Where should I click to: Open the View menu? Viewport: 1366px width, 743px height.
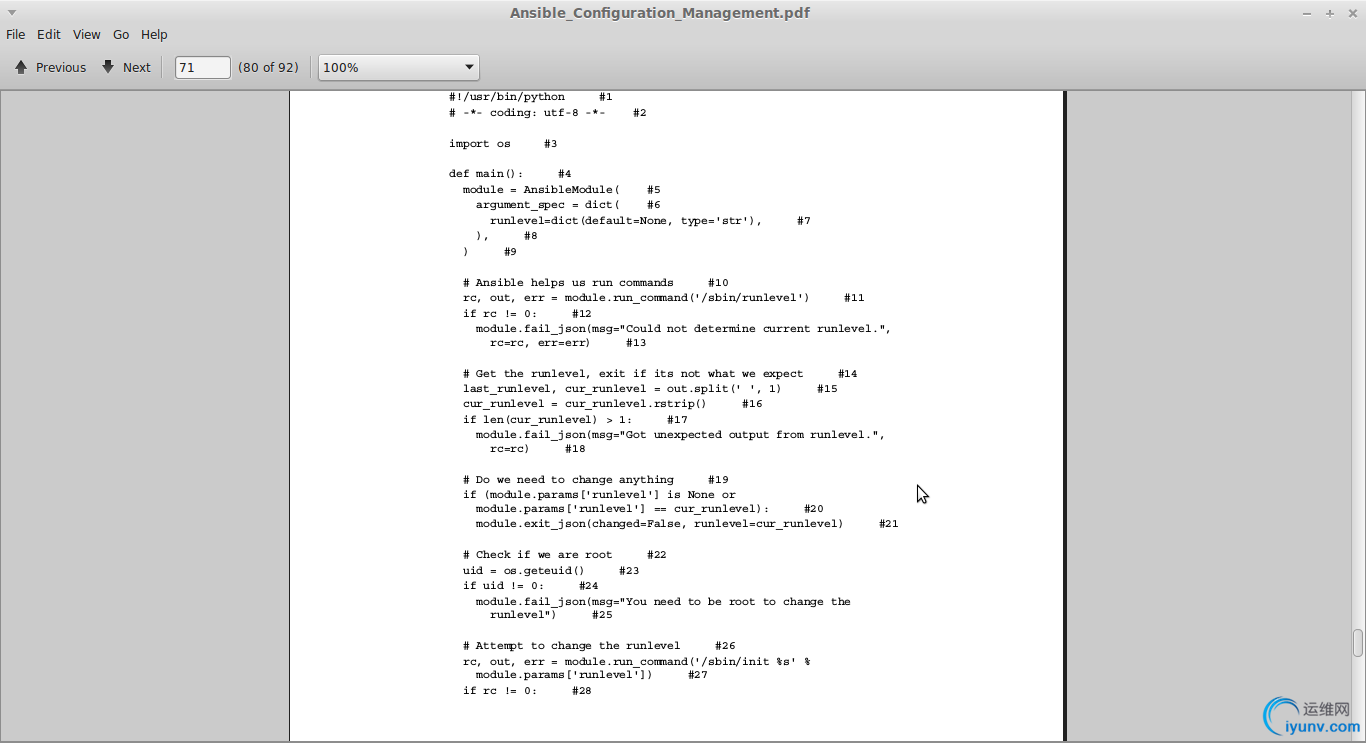point(87,34)
